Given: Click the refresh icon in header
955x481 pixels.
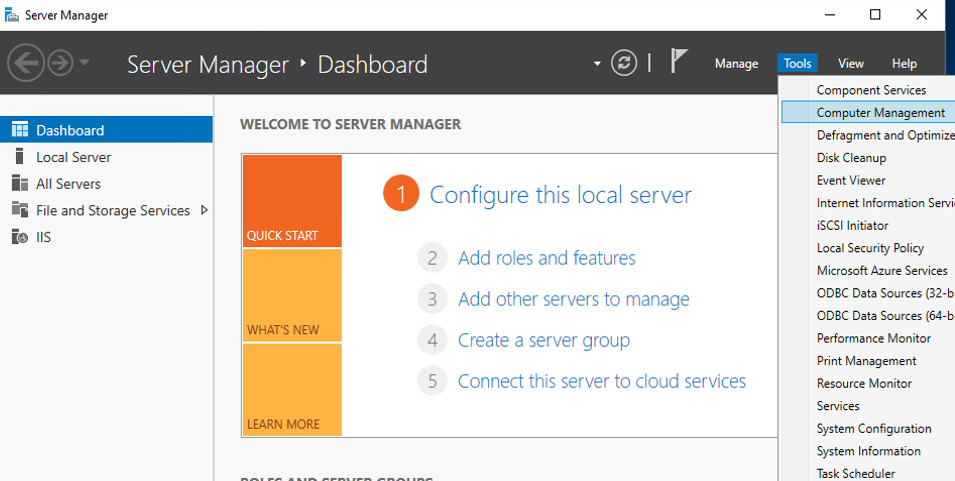Looking at the screenshot, I should coord(624,63).
